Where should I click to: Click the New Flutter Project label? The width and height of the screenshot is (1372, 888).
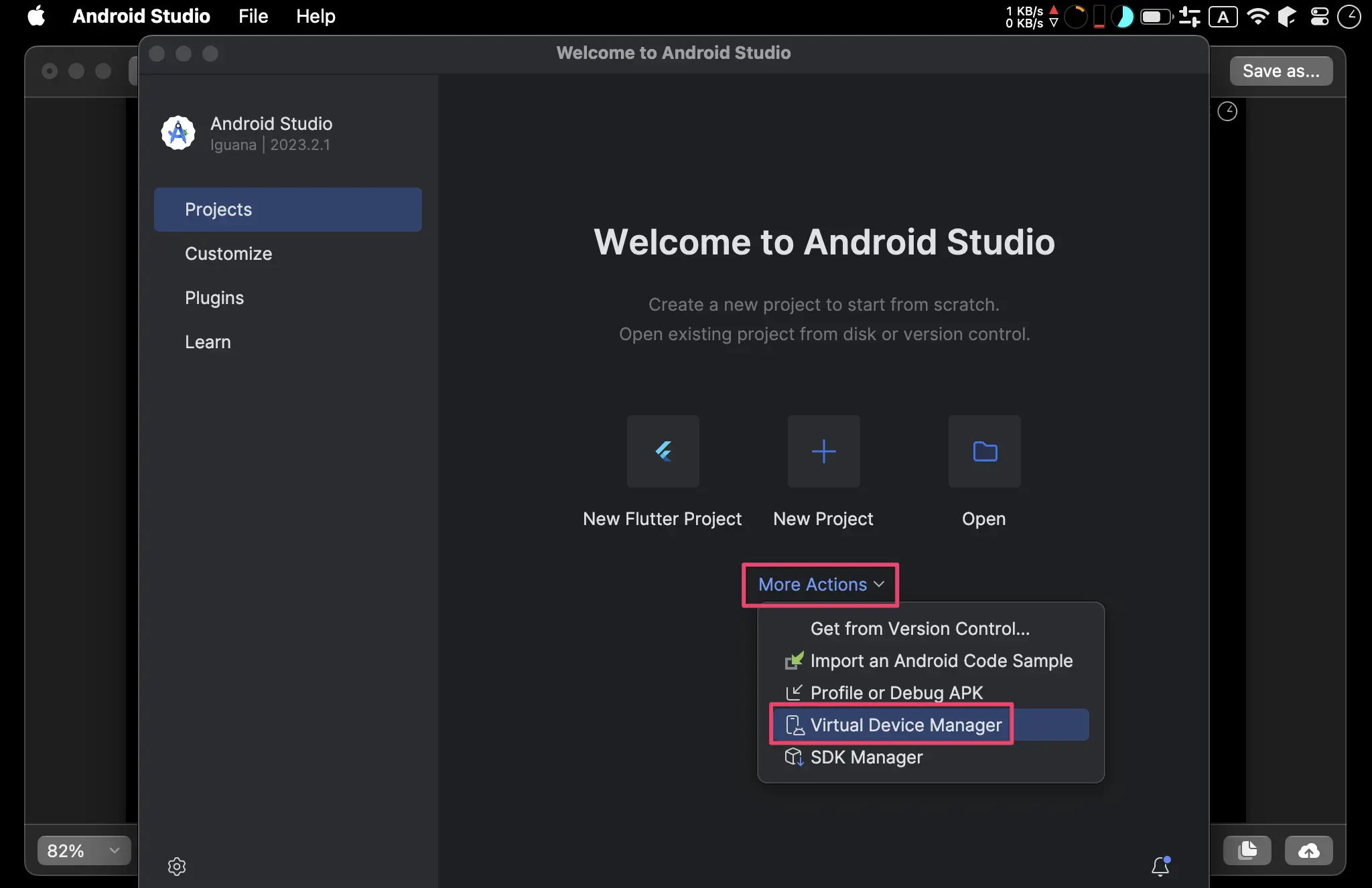(x=662, y=519)
